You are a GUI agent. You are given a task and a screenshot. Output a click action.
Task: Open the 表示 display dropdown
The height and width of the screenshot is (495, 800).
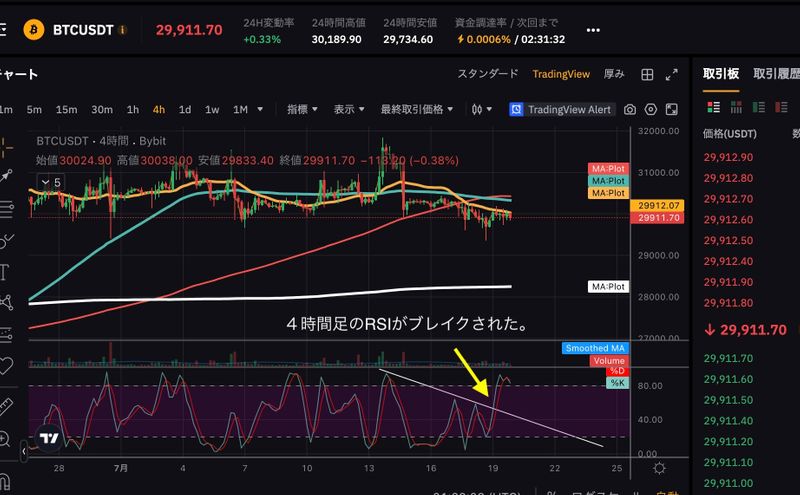coord(349,109)
